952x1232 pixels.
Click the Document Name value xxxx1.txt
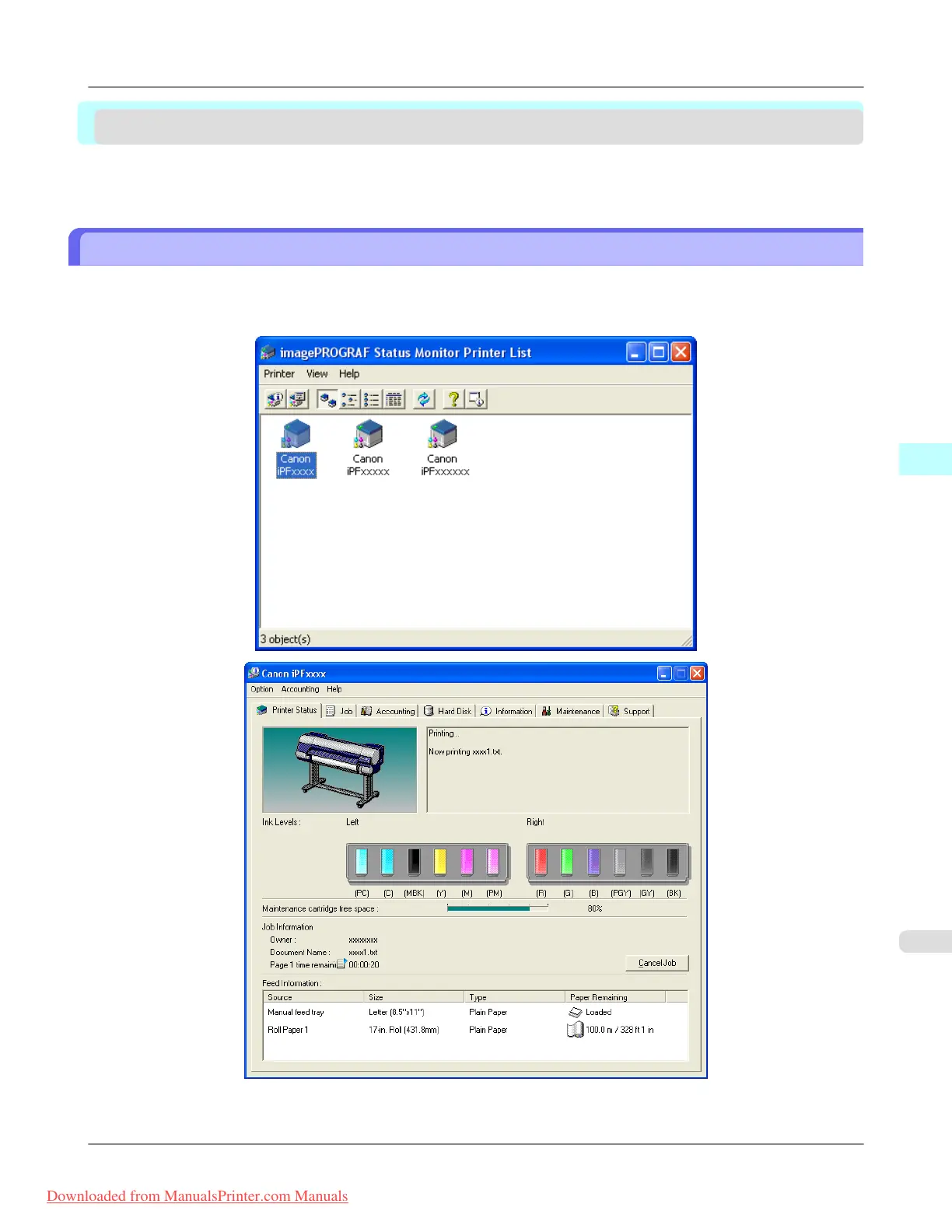point(363,952)
